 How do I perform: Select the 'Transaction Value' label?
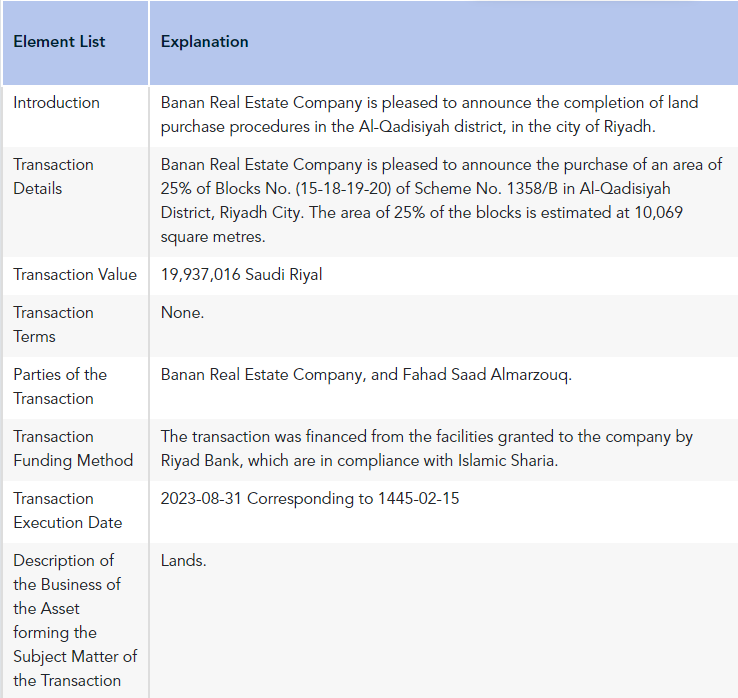pyautogui.click(x=75, y=274)
